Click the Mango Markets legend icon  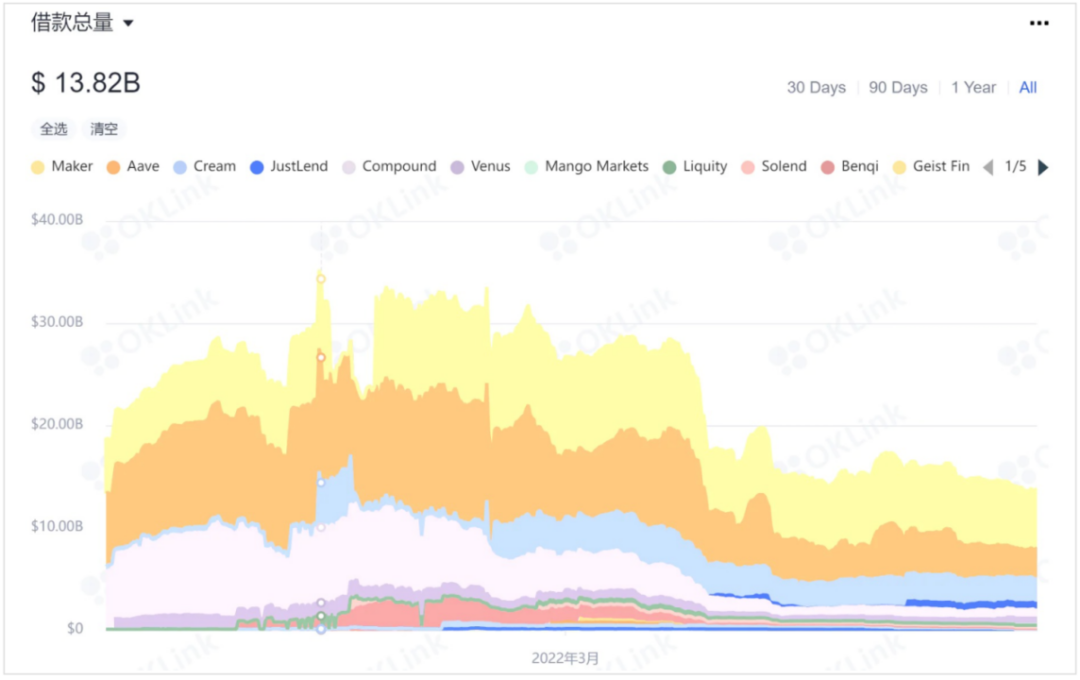(531, 167)
